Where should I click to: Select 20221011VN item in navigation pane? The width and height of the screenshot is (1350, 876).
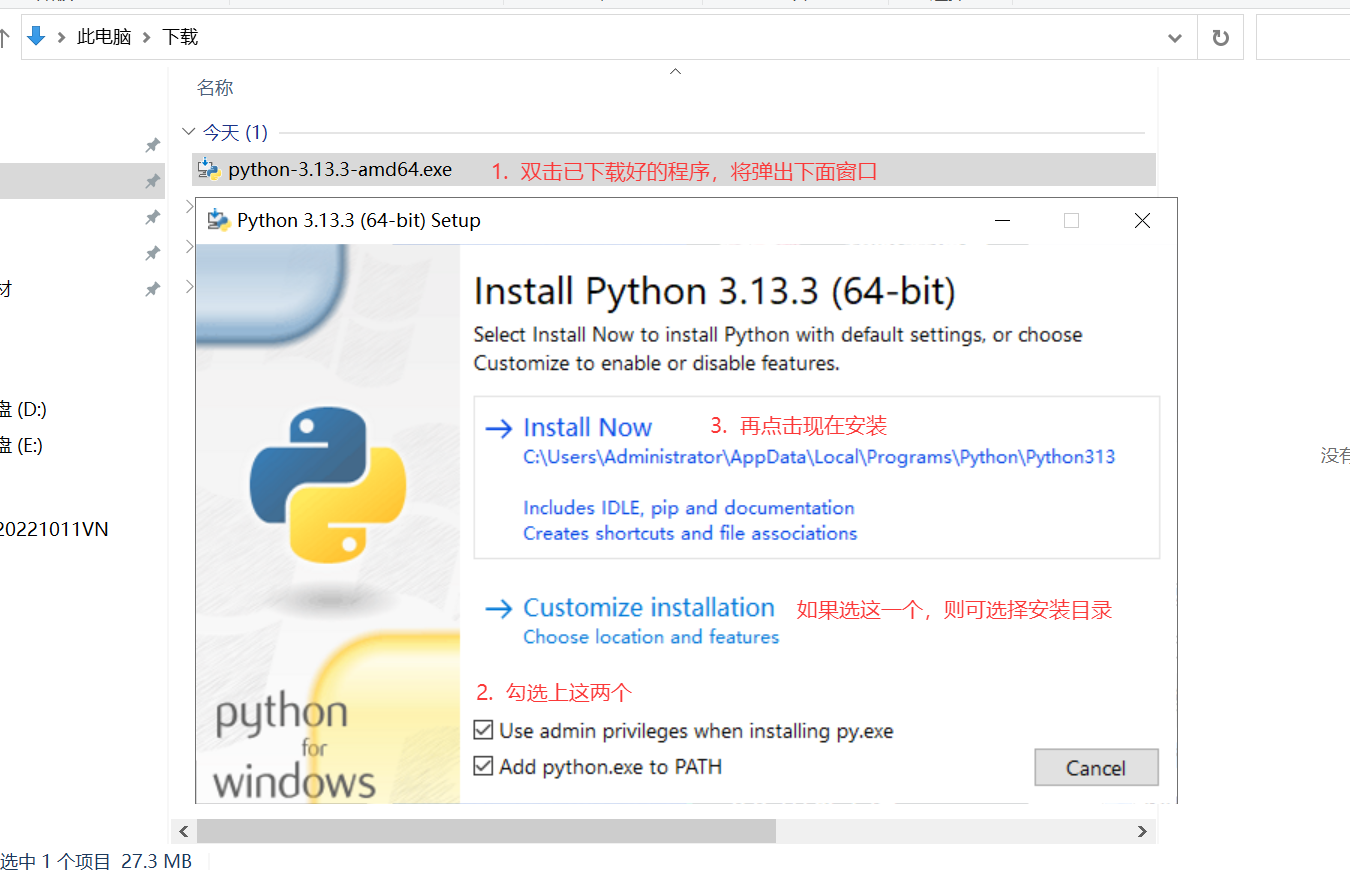[x=54, y=529]
